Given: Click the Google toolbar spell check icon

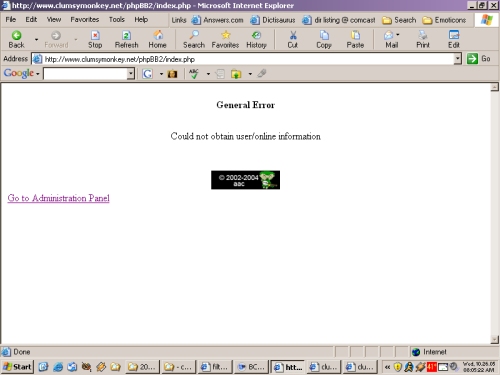Looking at the screenshot, I should click(x=194, y=74).
